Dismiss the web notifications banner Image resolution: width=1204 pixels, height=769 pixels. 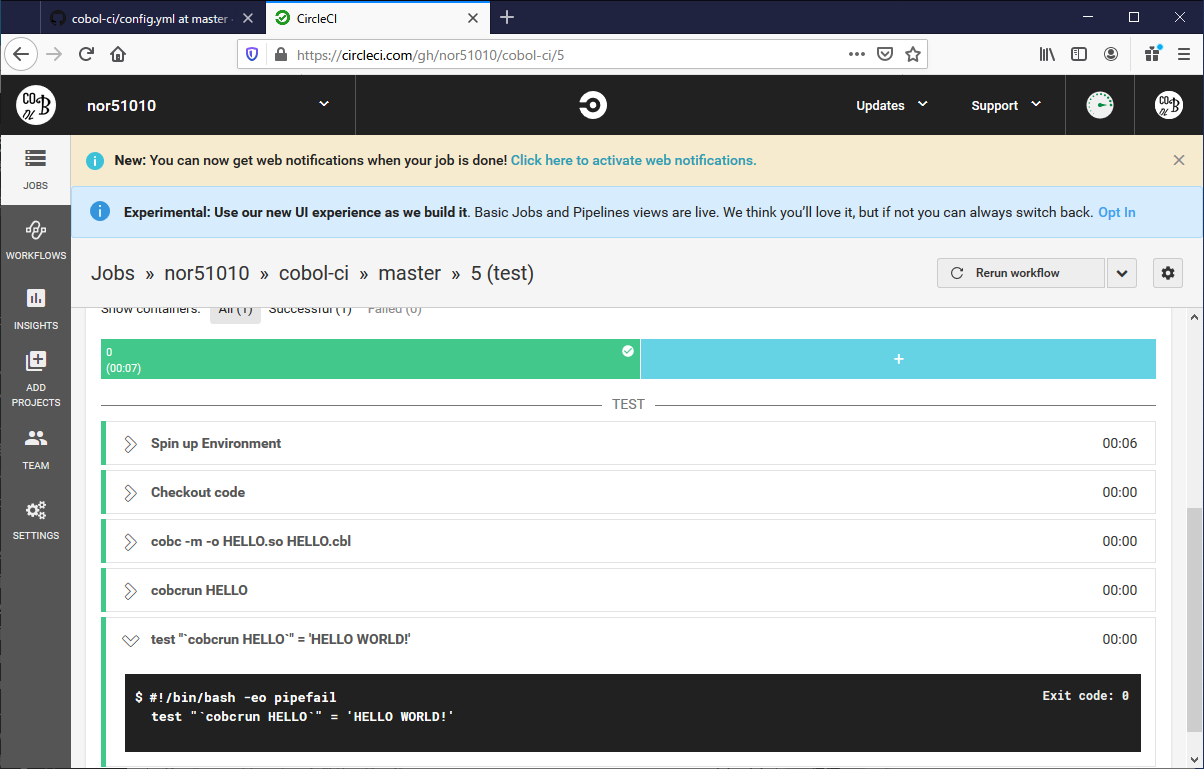(1179, 160)
